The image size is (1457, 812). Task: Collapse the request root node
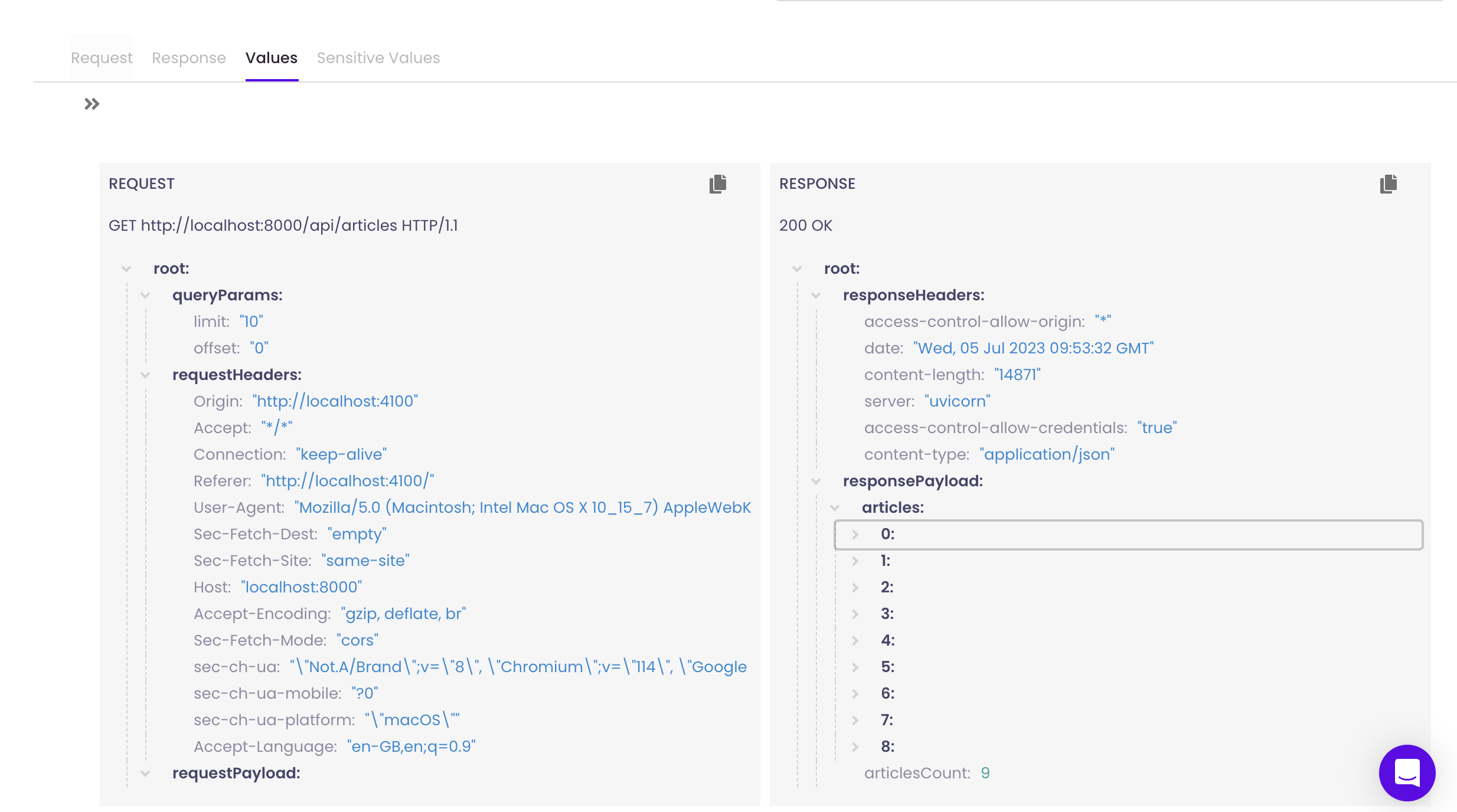click(126, 269)
